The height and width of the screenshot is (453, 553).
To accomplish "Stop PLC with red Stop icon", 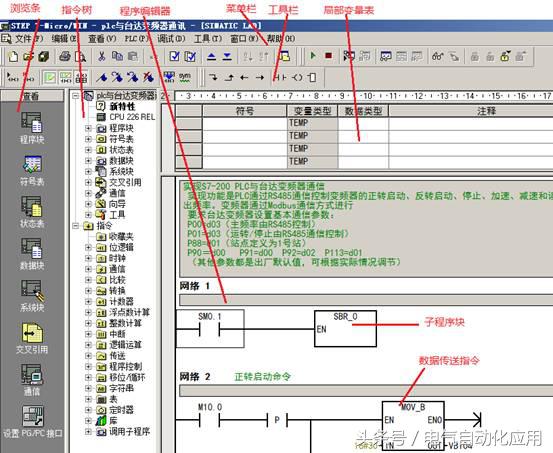I will (328, 56).
